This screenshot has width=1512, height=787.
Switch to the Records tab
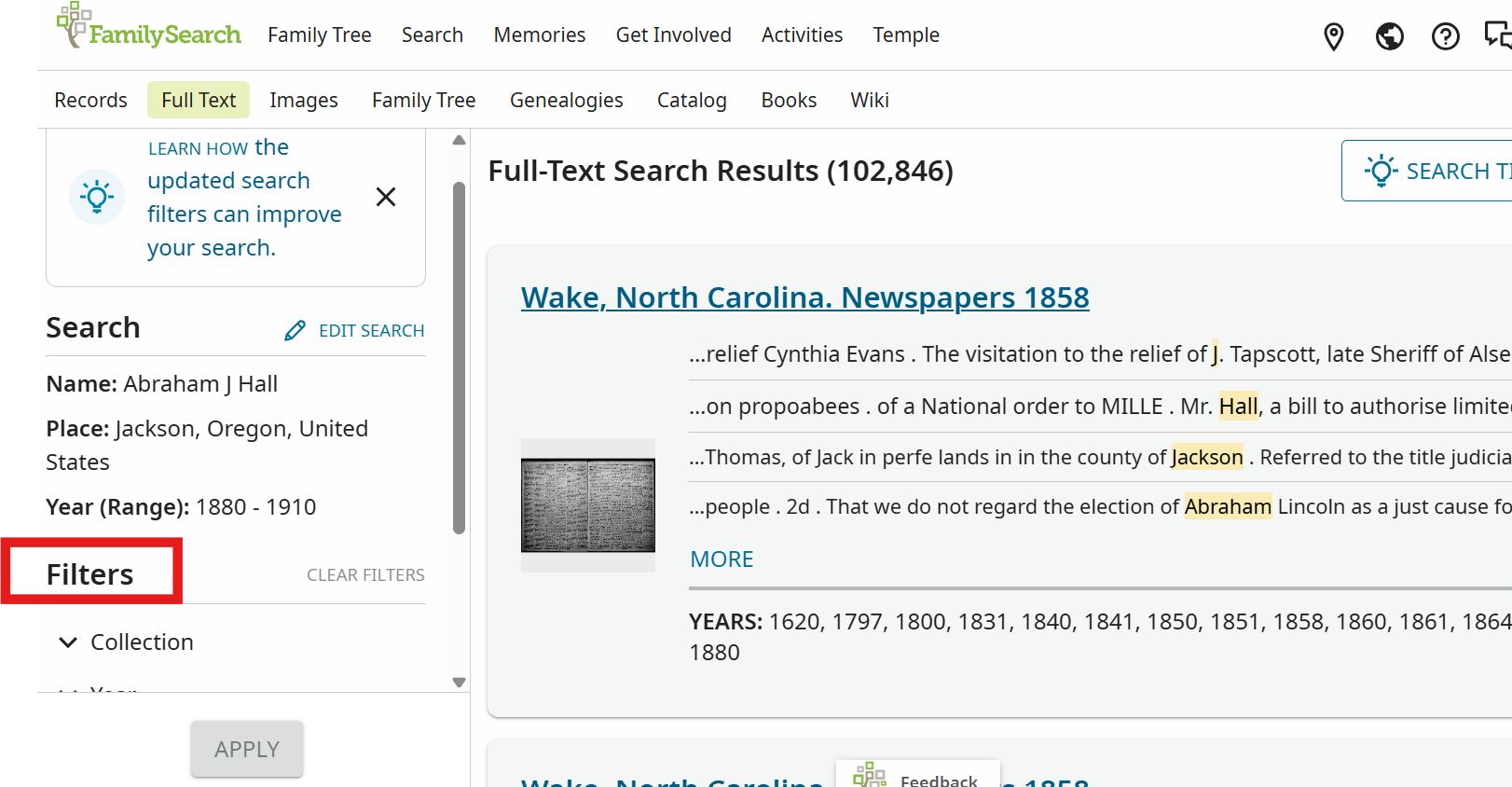pyautogui.click(x=90, y=100)
